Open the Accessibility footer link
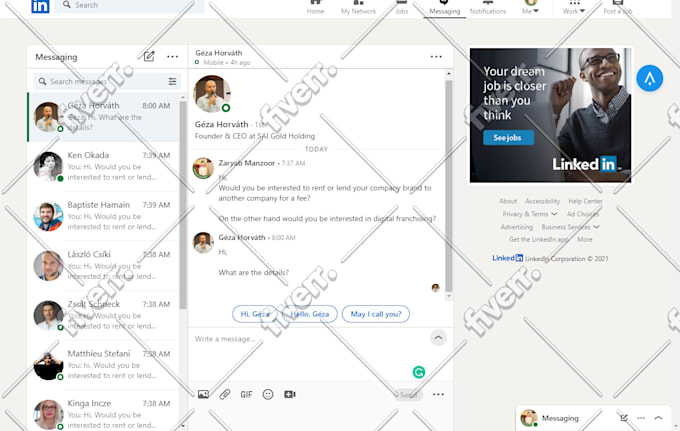 [543, 201]
